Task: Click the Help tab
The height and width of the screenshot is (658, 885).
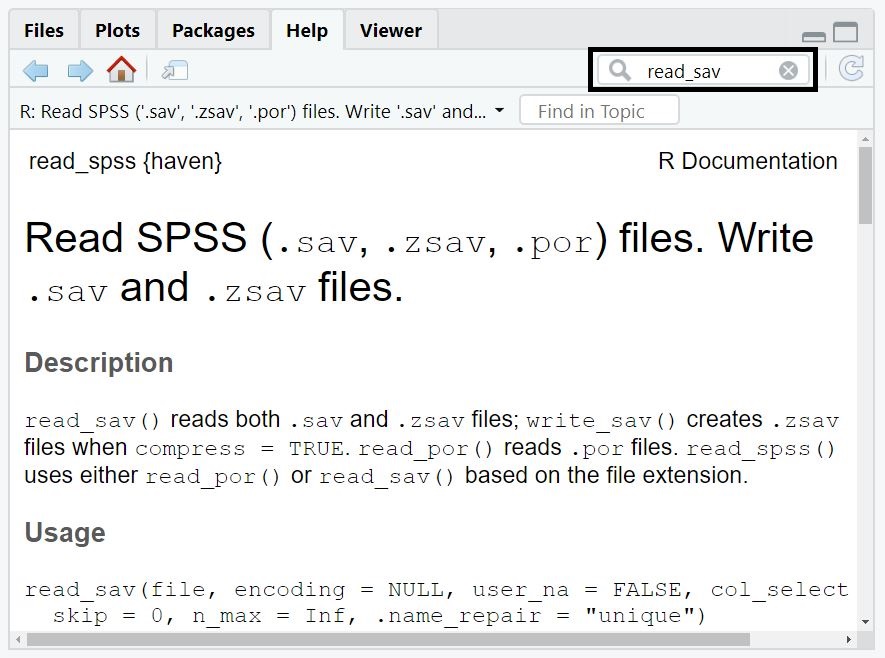Action: (306, 31)
